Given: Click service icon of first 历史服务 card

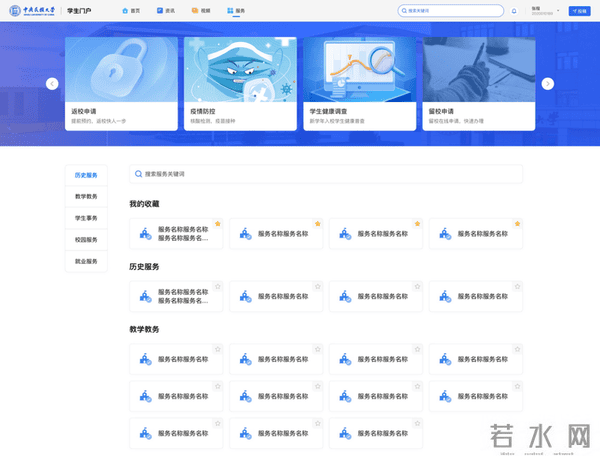Looking at the screenshot, I should click(x=145, y=296).
